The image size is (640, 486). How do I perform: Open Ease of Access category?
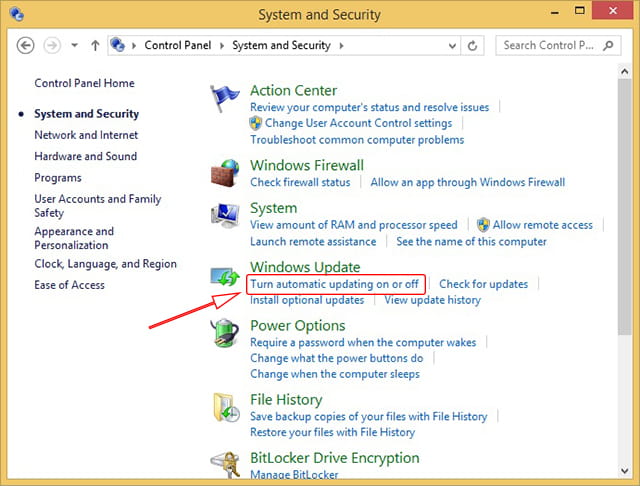point(69,285)
